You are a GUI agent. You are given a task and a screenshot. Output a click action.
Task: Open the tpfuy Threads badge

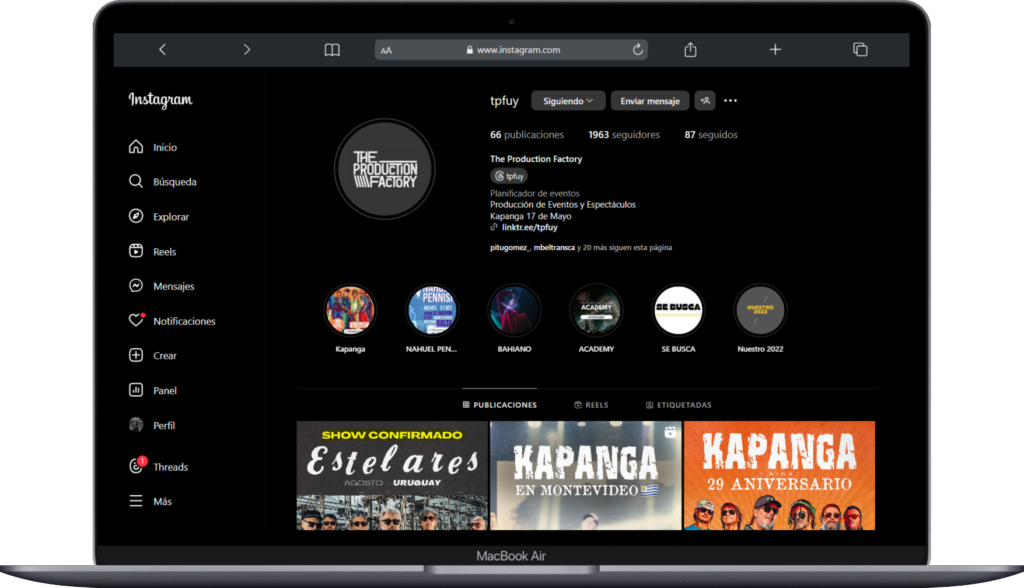pyautogui.click(x=509, y=176)
